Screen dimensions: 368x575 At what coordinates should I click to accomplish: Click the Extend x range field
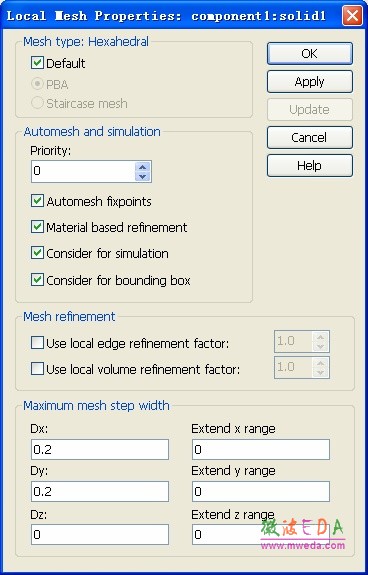point(261,450)
